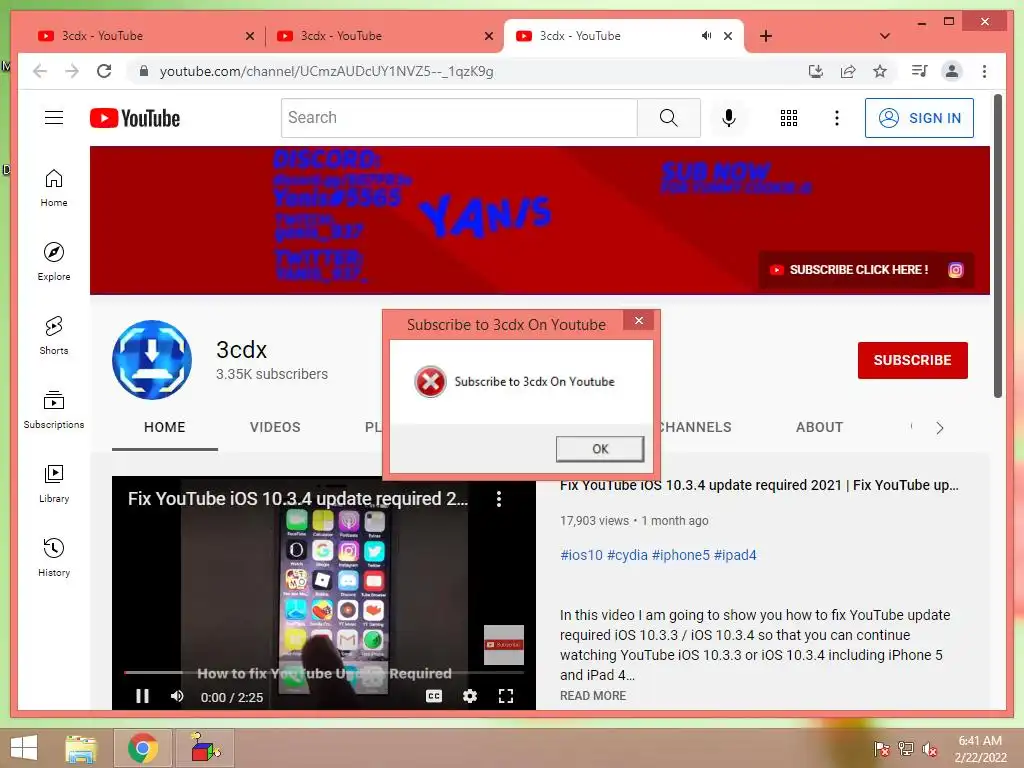Image resolution: width=1024 pixels, height=768 pixels.
Task: Click the #ios10 hashtag
Action: (581, 555)
